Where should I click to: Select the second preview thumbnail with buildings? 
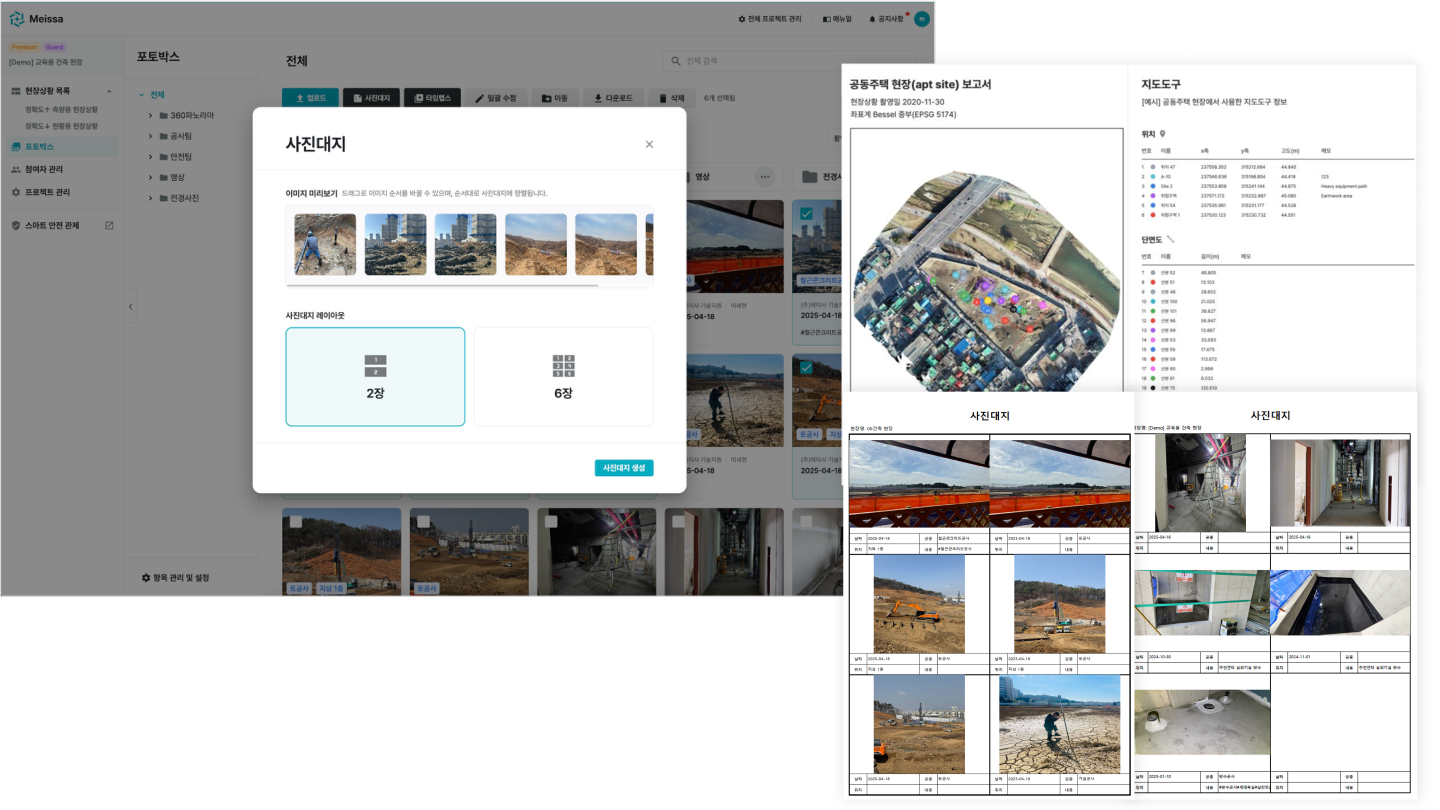pyautogui.click(x=395, y=244)
